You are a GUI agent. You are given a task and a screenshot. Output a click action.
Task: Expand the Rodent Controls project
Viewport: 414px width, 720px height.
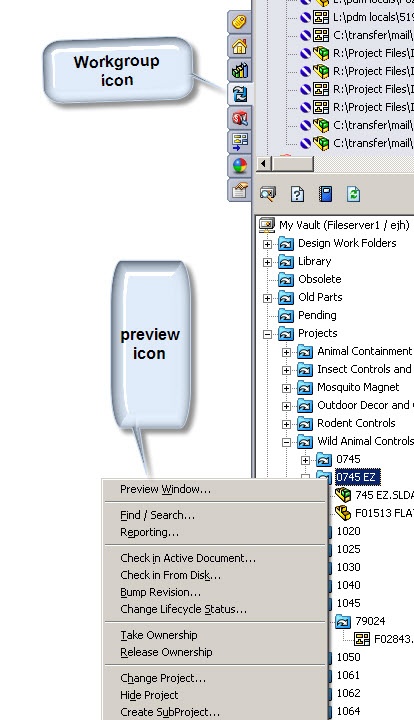286,424
